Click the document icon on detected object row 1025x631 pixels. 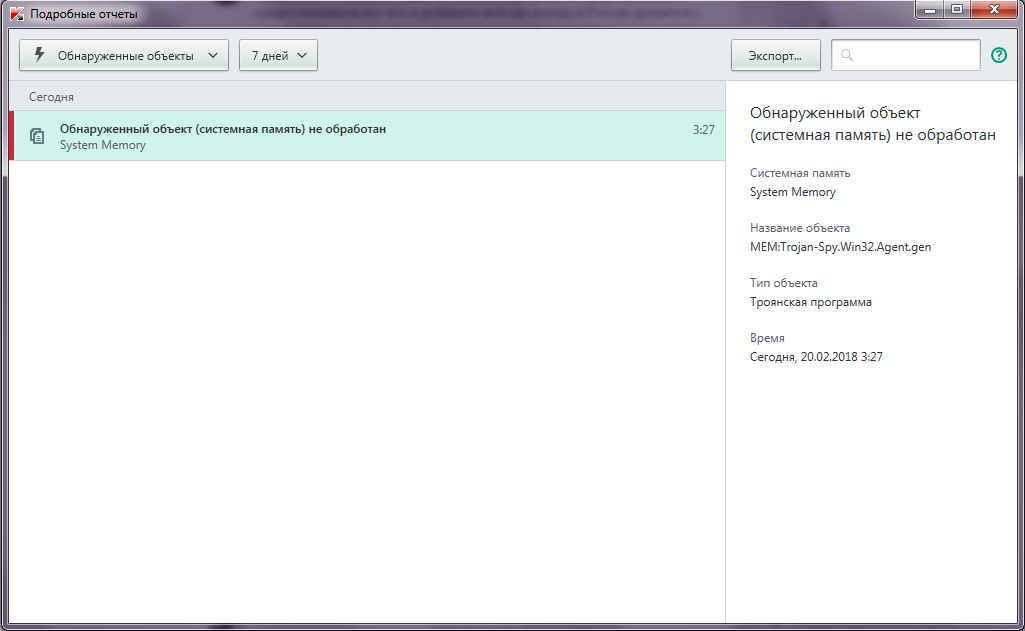(37, 136)
